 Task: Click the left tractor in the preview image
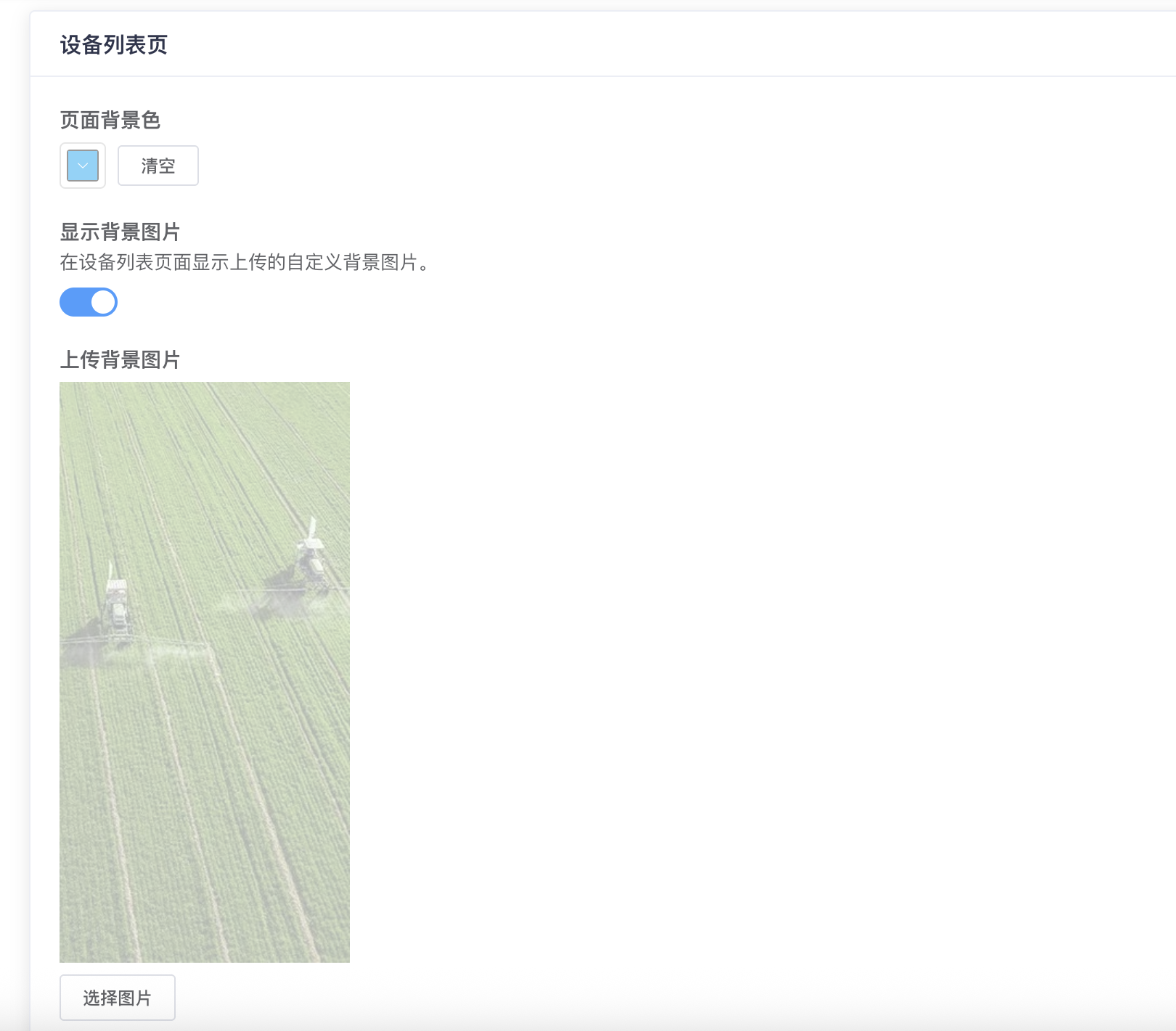(x=118, y=606)
